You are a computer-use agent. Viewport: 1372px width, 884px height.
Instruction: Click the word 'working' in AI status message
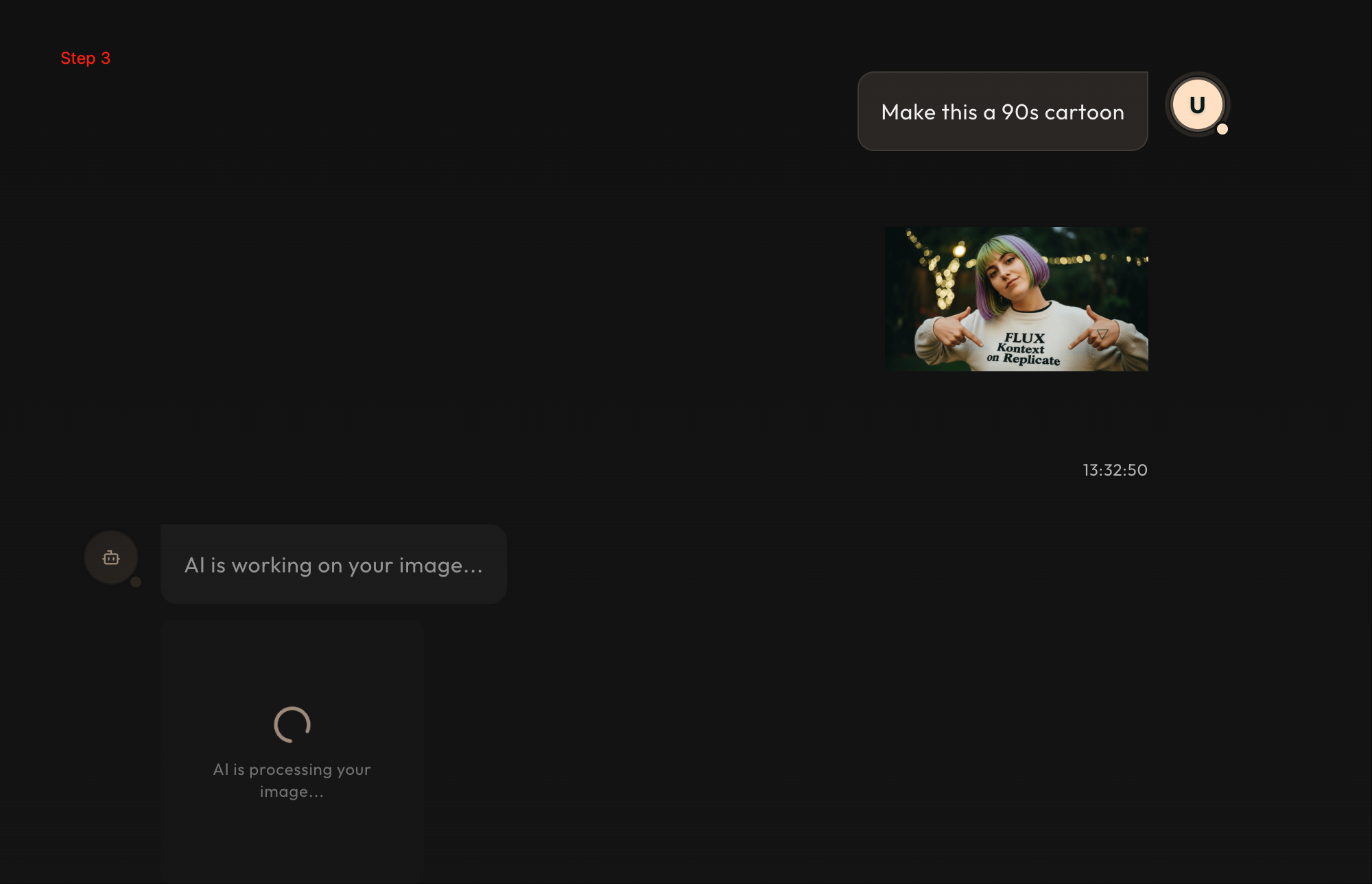click(x=272, y=565)
